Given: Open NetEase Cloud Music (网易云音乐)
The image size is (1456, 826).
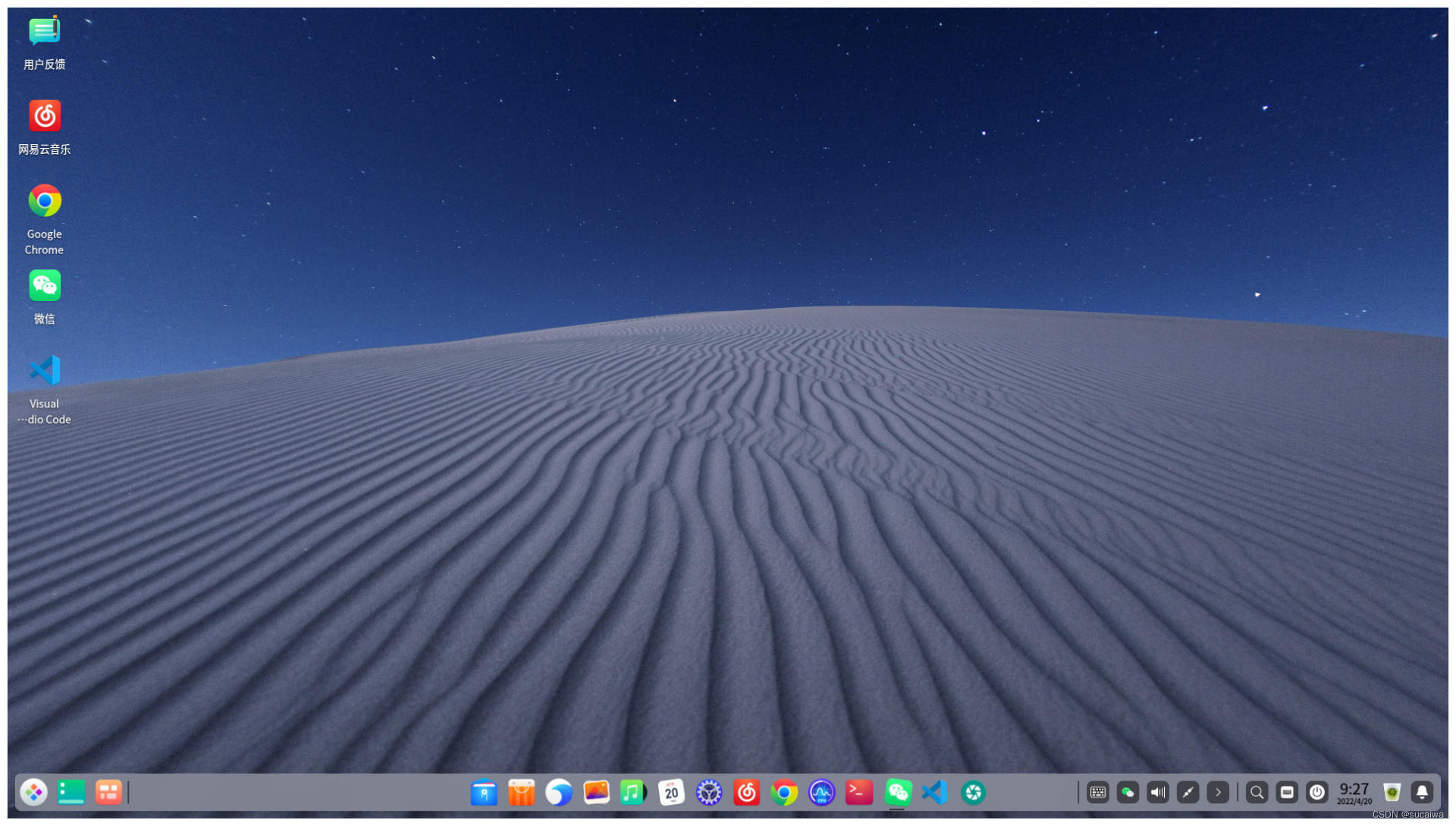Looking at the screenshot, I should (44, 116).
